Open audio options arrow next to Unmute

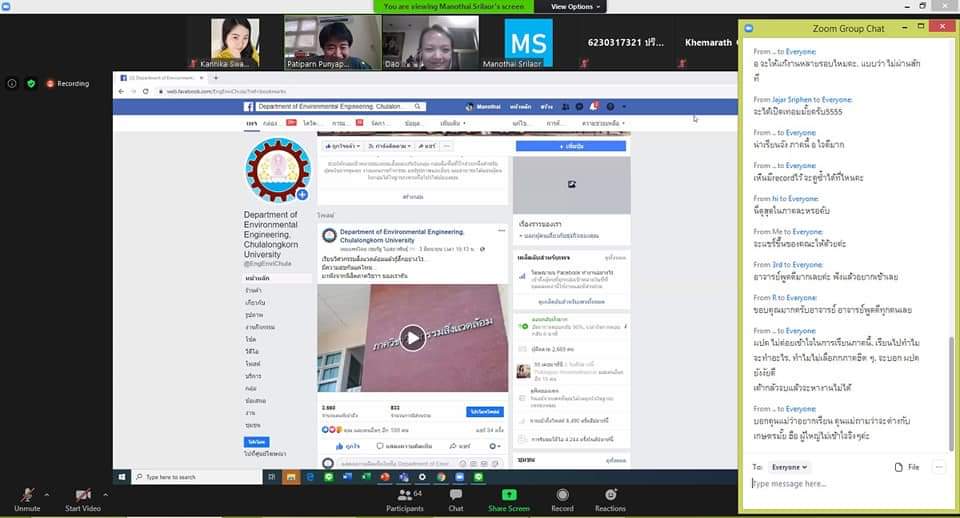click(47, 495)
